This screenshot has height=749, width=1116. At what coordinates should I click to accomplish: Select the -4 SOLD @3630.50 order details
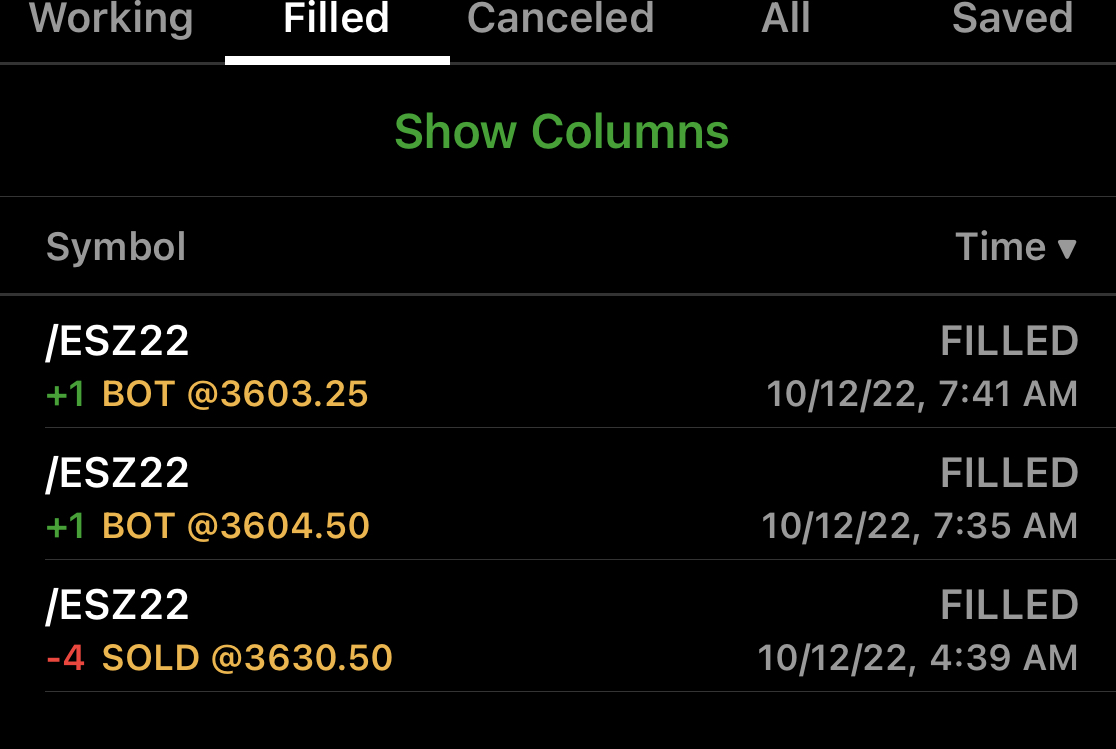click(219, 658)
